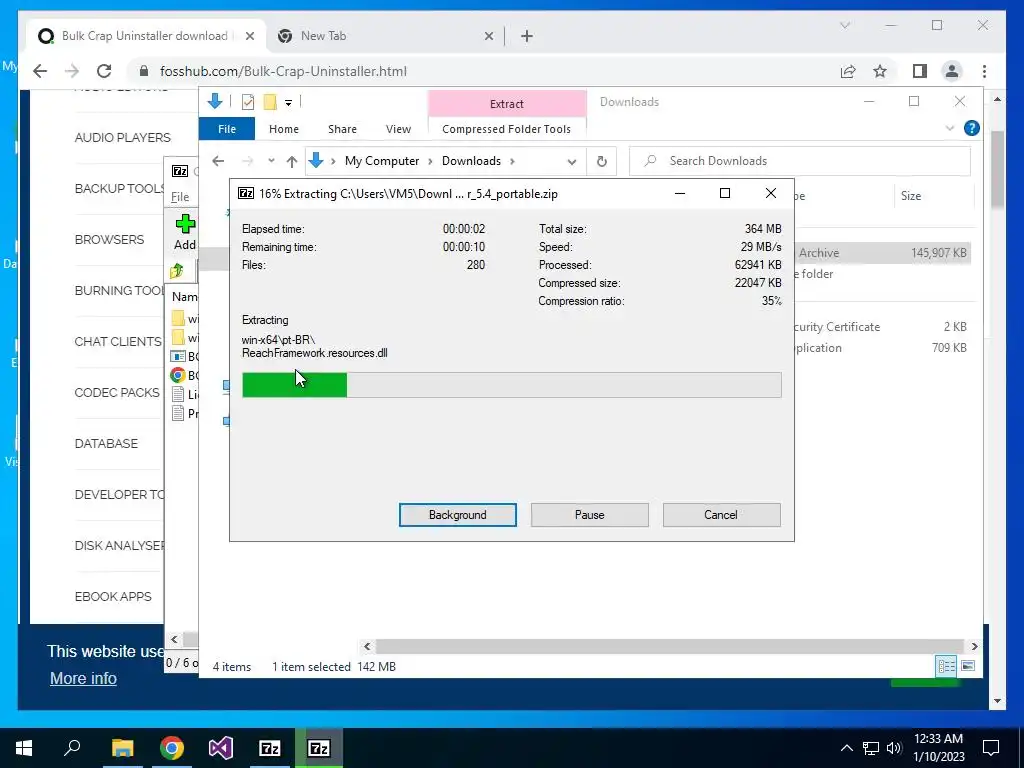This screenshot has width=1024, height=768.
Task: Open Chrome profile icon
Action: pos(952,71)
